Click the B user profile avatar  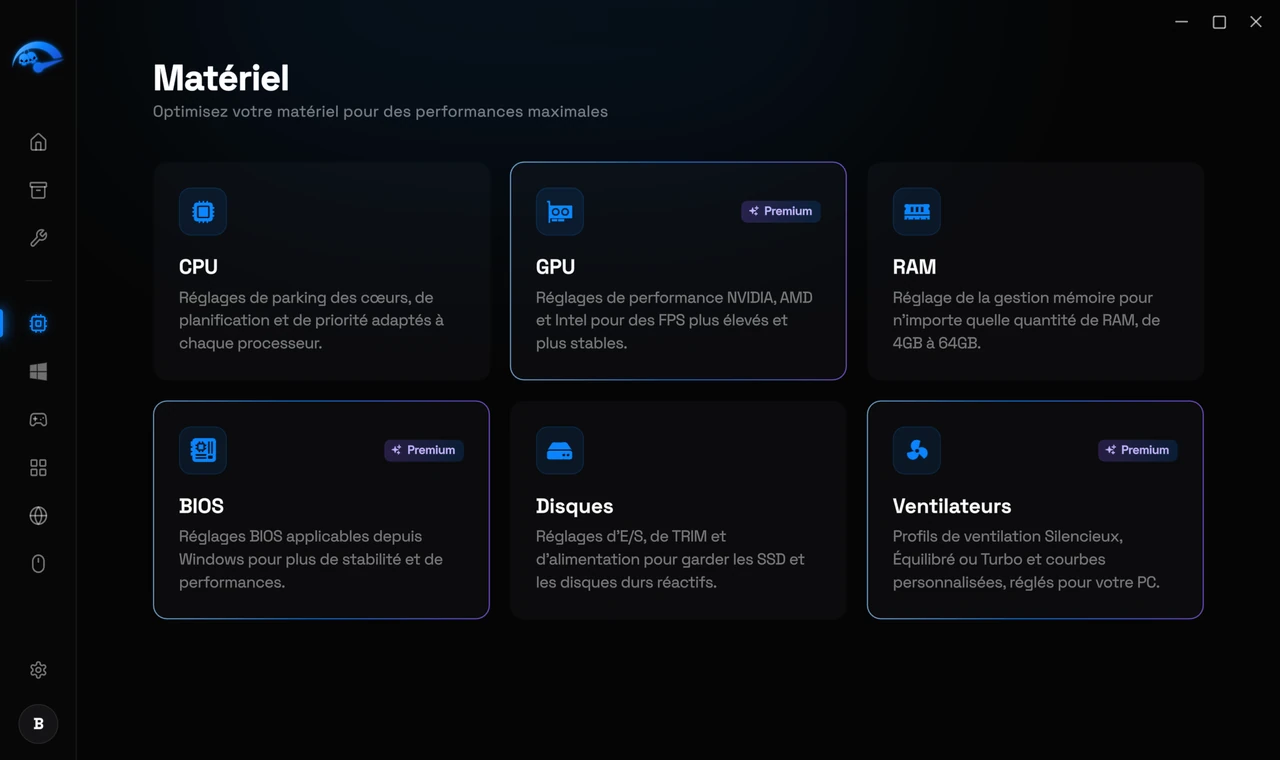tap(38, 724)
